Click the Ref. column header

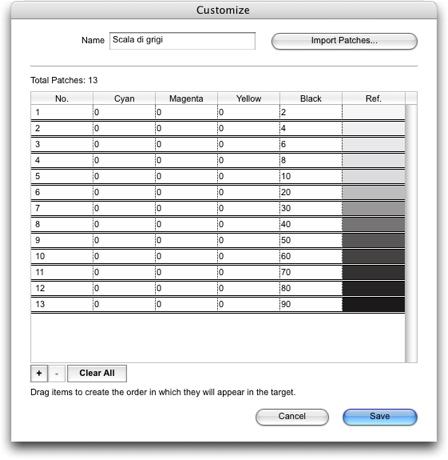coord(373,99)
